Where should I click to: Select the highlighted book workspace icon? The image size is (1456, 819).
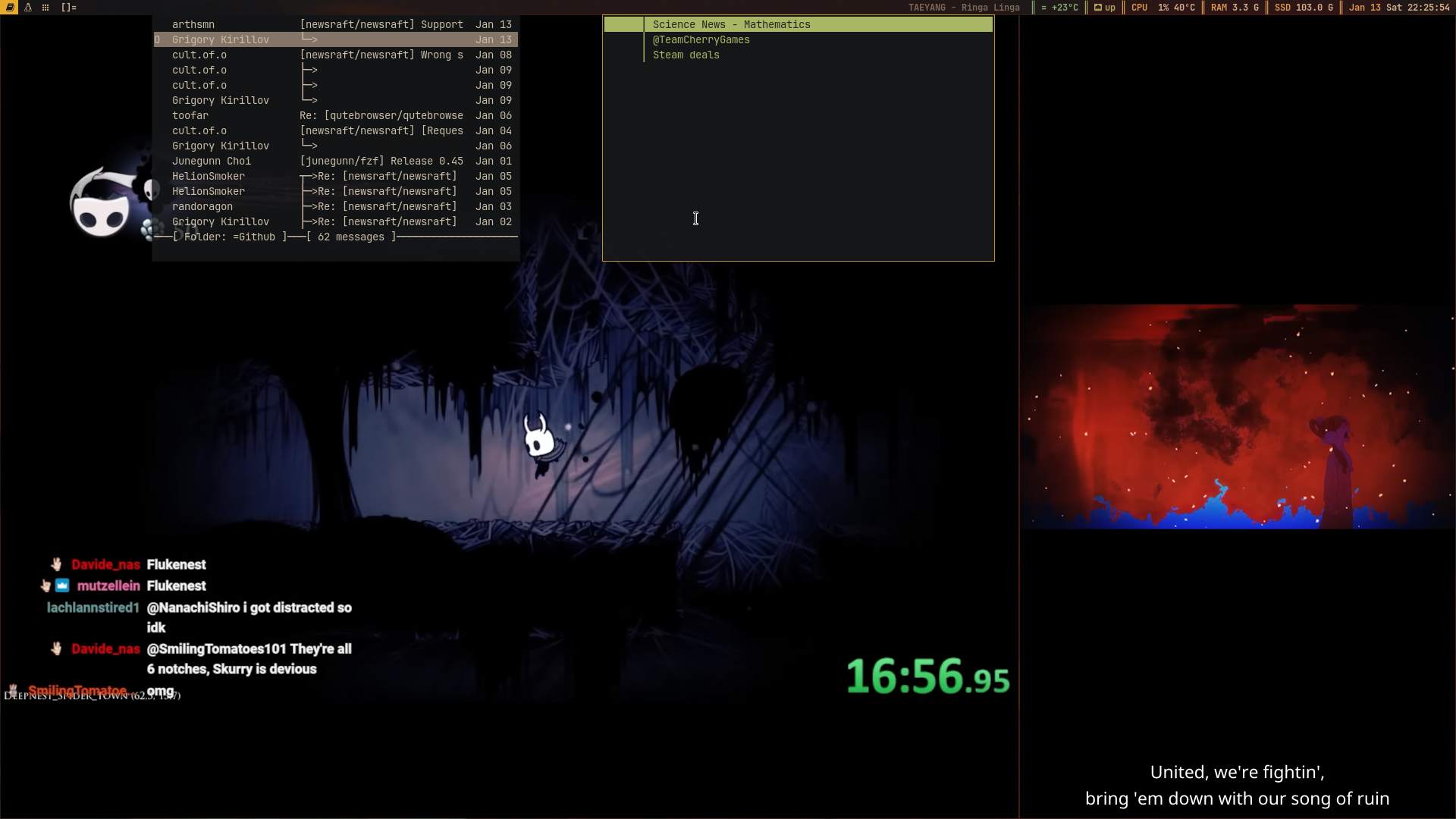point(9,8)
